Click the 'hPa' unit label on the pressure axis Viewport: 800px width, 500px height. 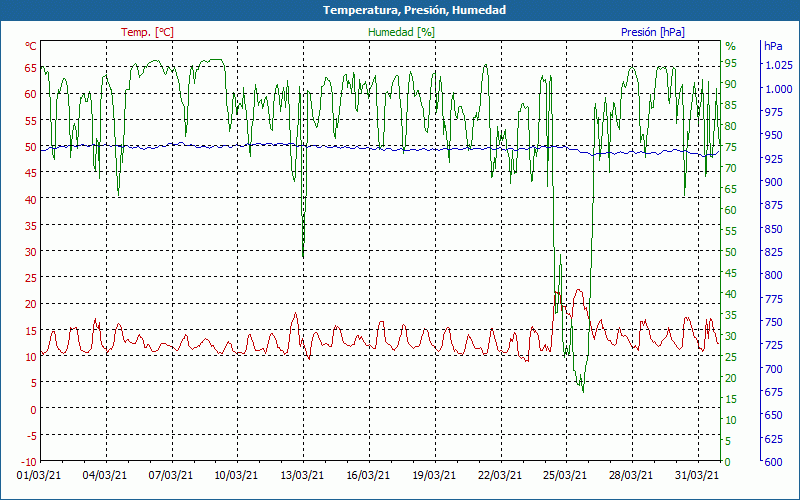773,46
